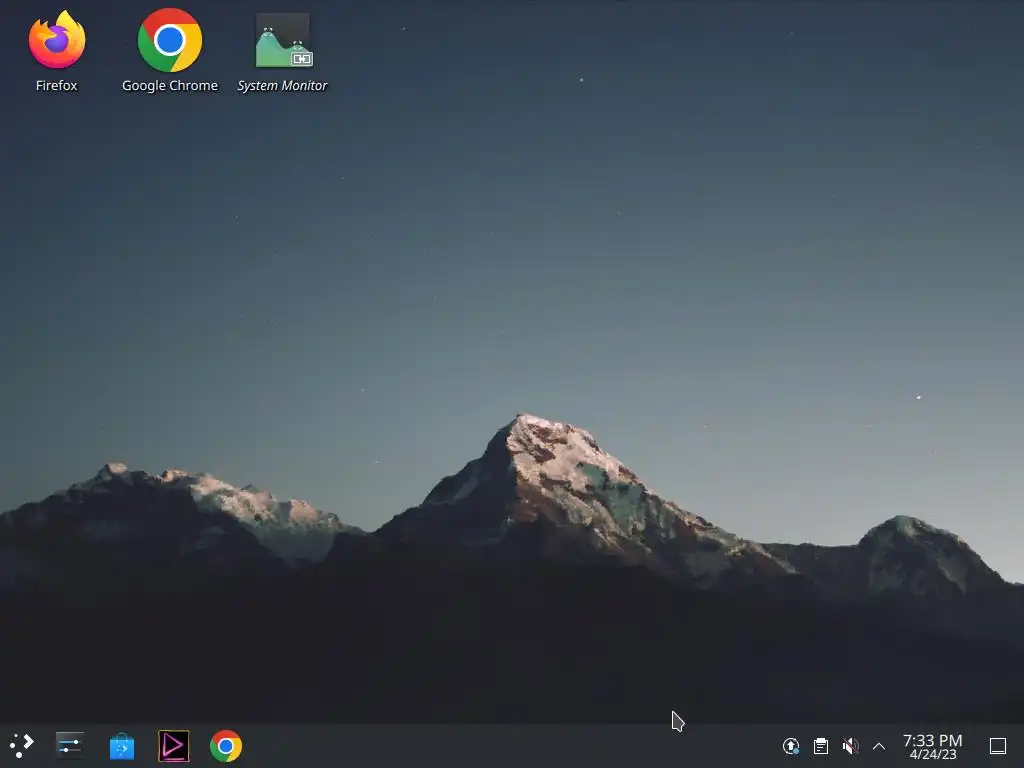Open the clock showing 7:33 PM
1024x768 pixels.
coord(933,746)
